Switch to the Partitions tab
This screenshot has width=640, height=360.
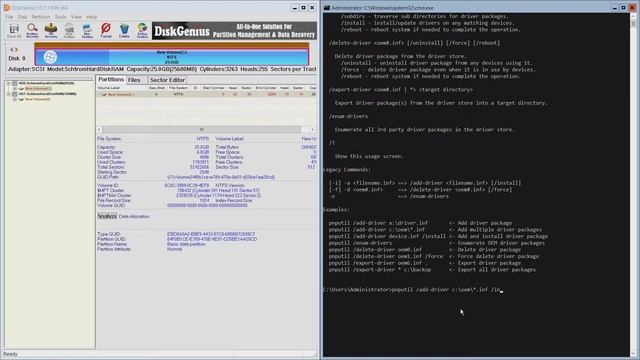(111, 80)
